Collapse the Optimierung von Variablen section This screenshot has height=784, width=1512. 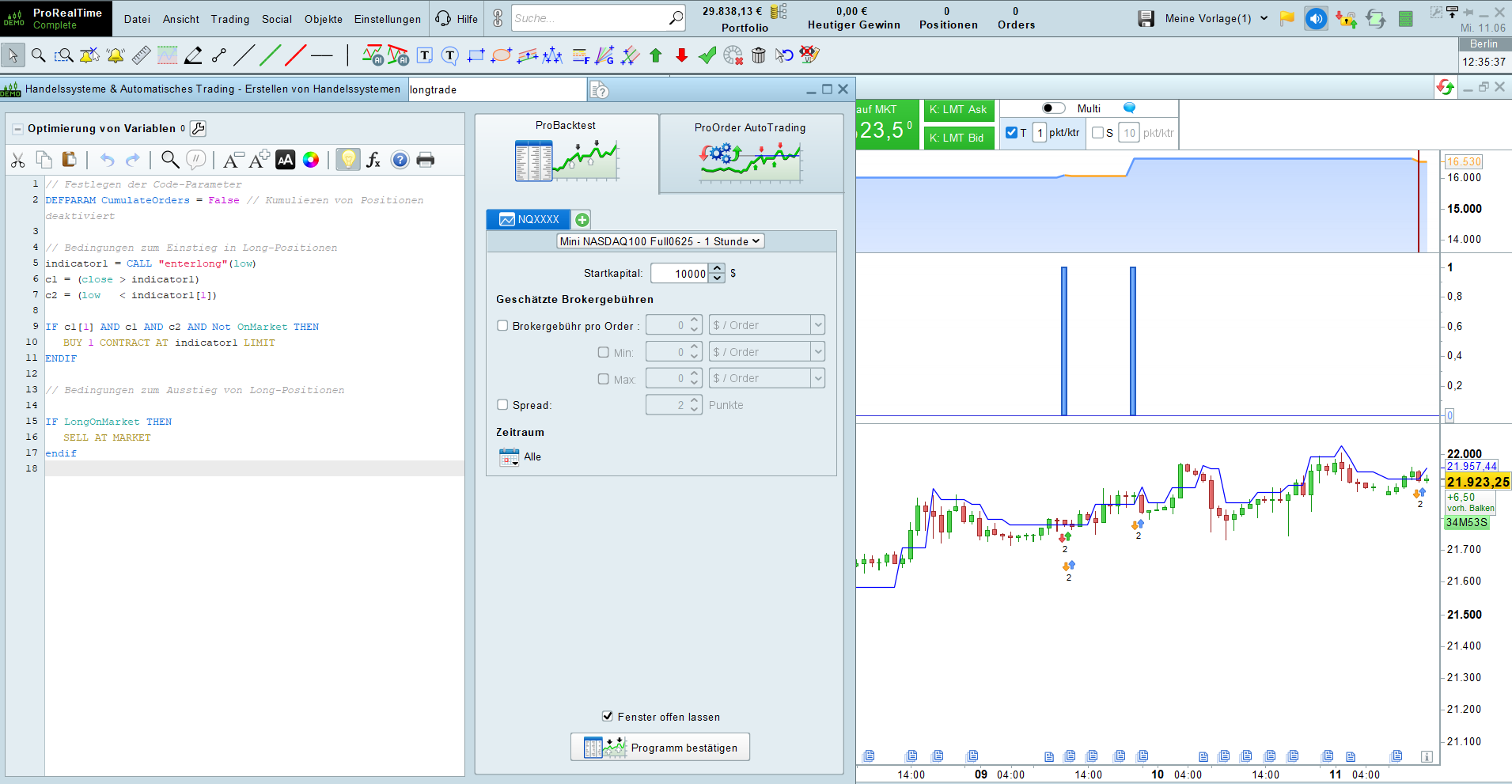pos(17,129)
